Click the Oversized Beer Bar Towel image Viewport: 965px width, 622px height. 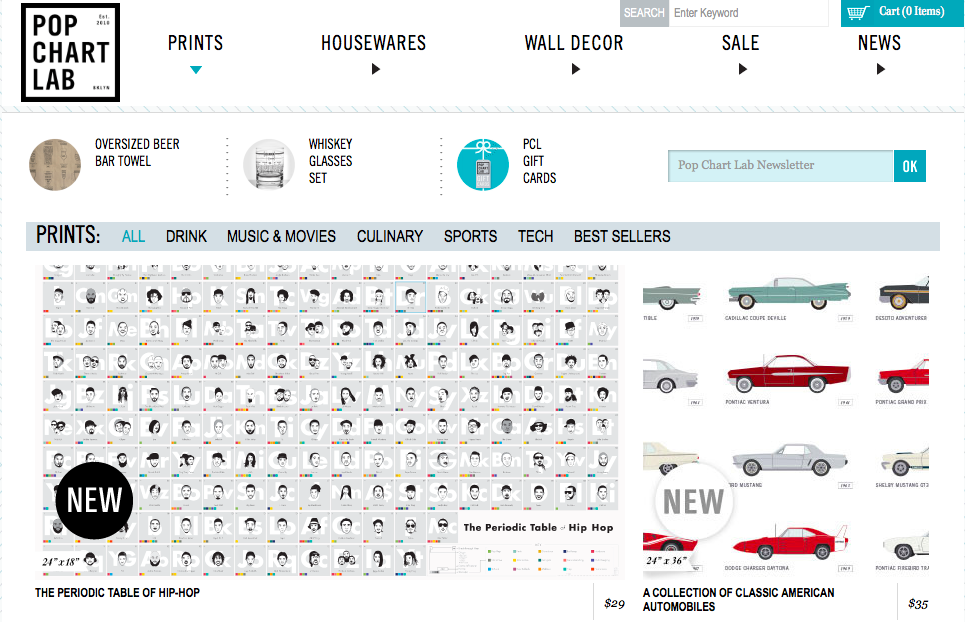55,164
